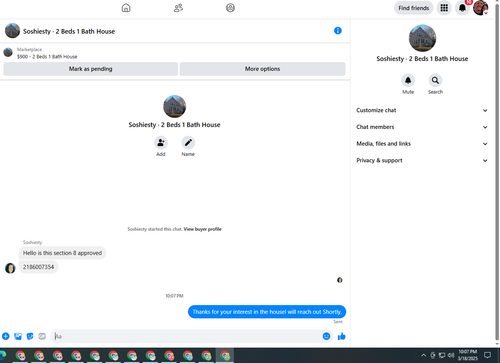Image resolution: width=500 pixels, height=363 pixels.
Task: Choose a GIF using the GIF icon
Action: coord(42,336)
